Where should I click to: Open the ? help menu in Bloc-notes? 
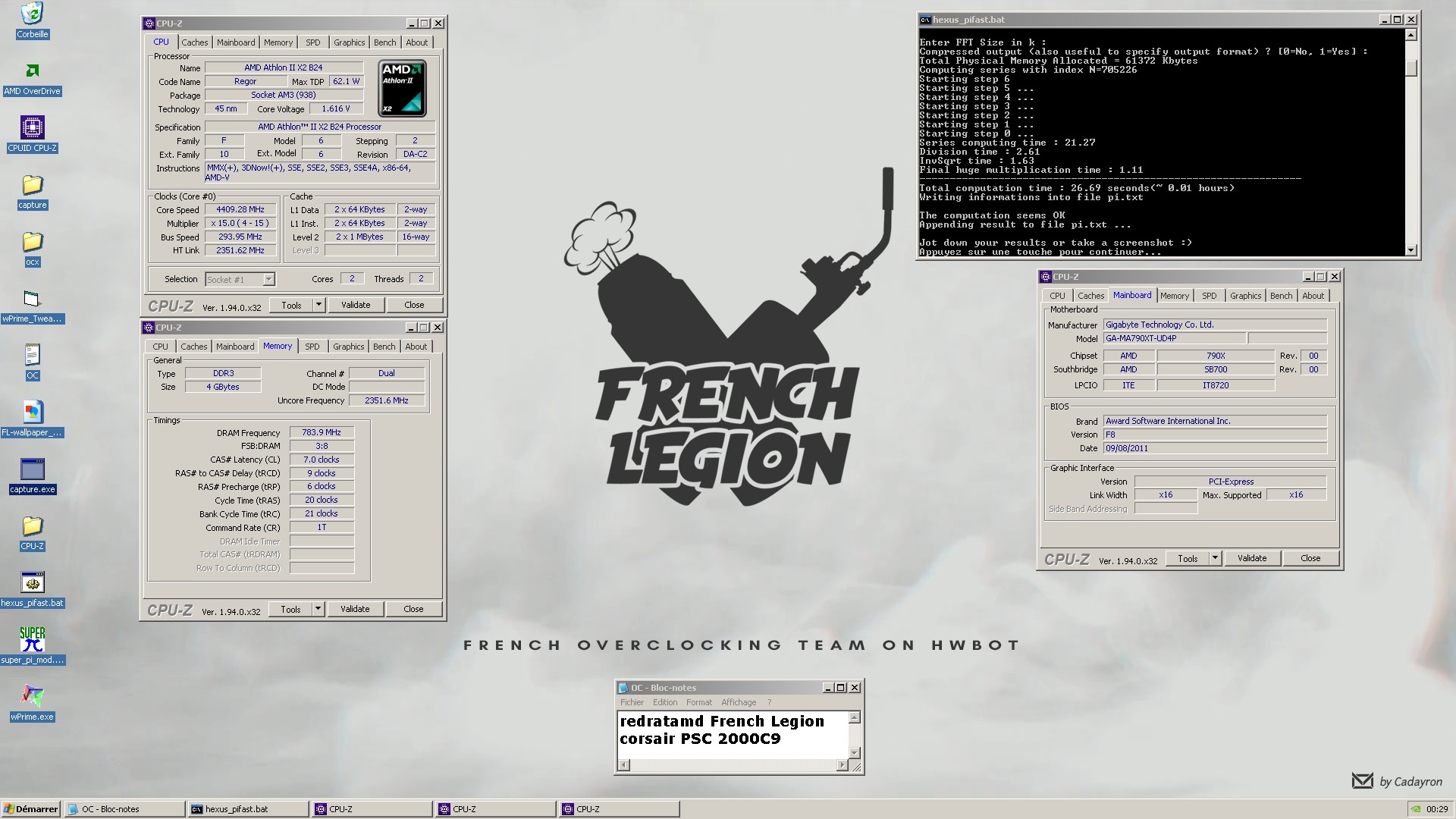coord(769,702)
